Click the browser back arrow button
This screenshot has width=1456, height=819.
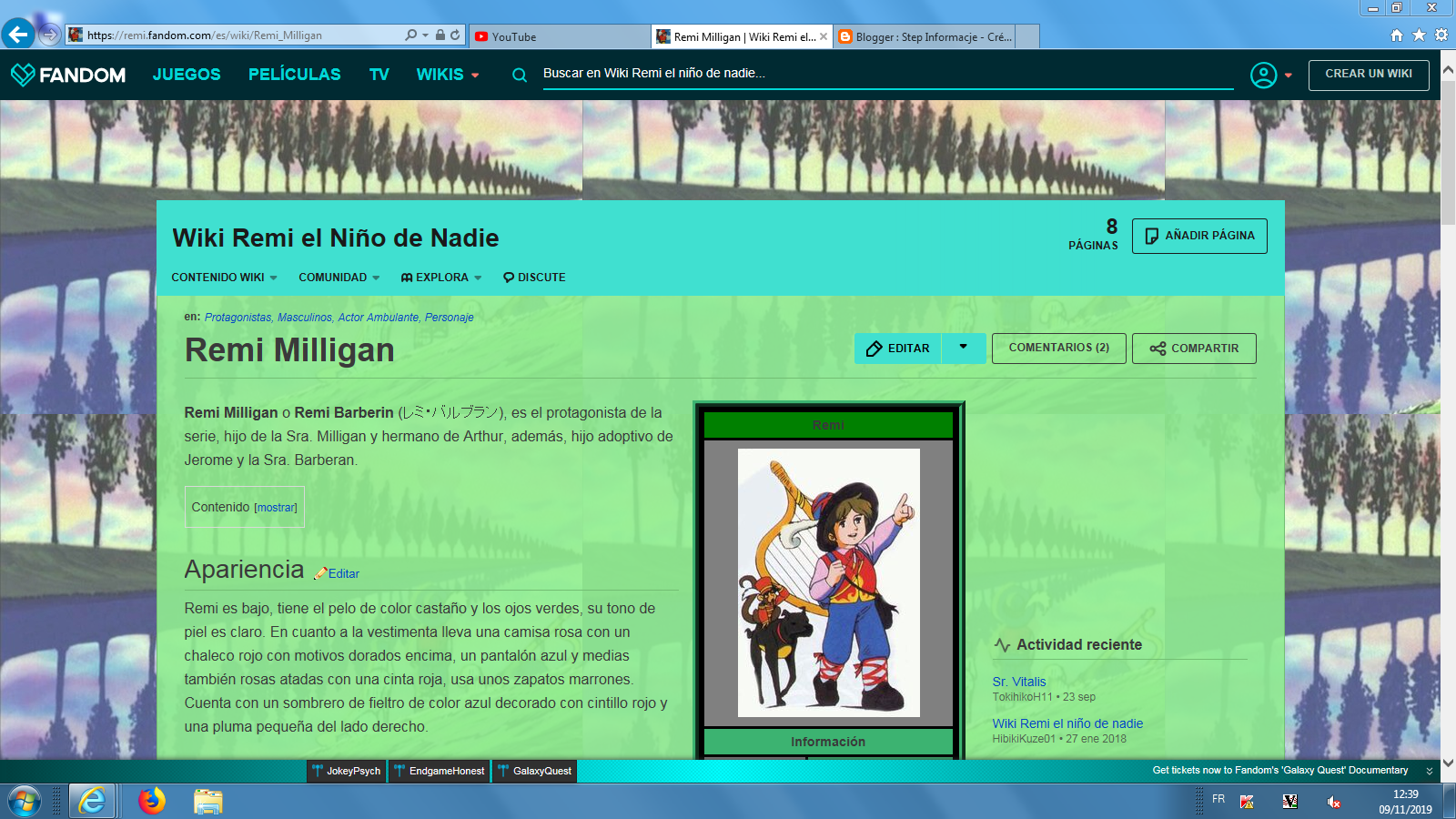18,35
